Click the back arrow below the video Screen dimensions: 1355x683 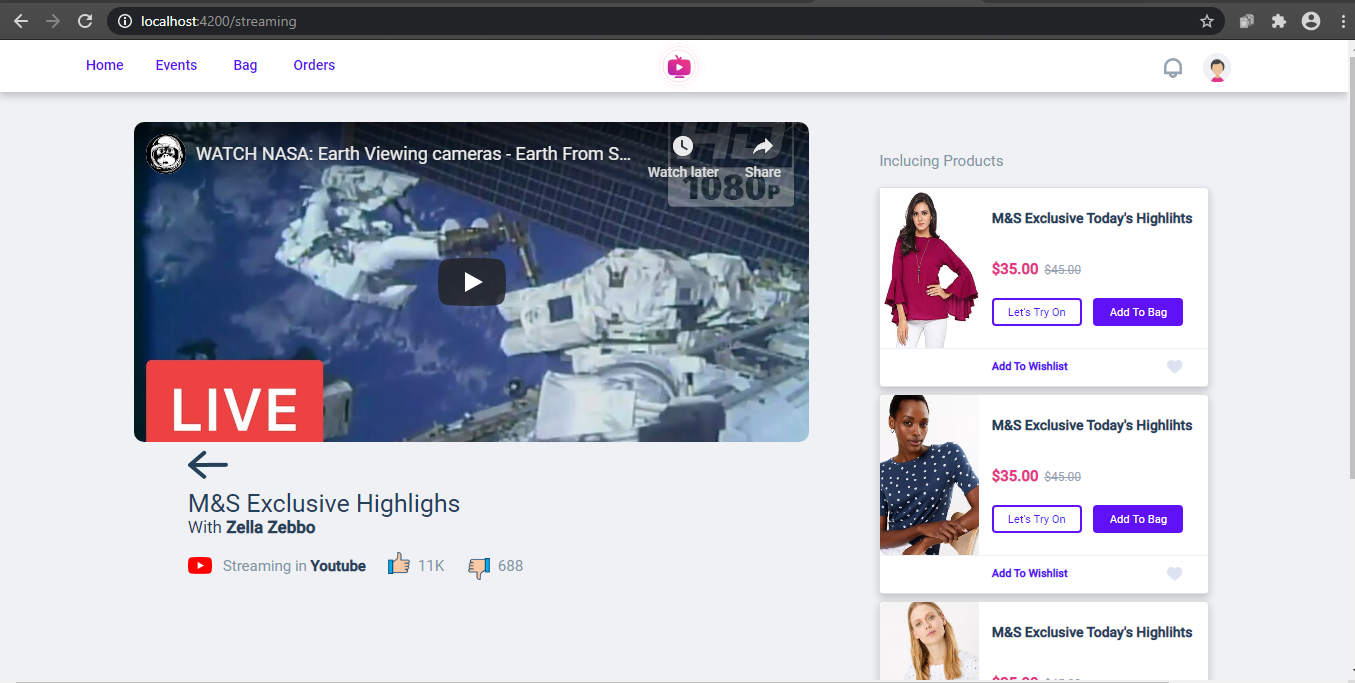208,464
